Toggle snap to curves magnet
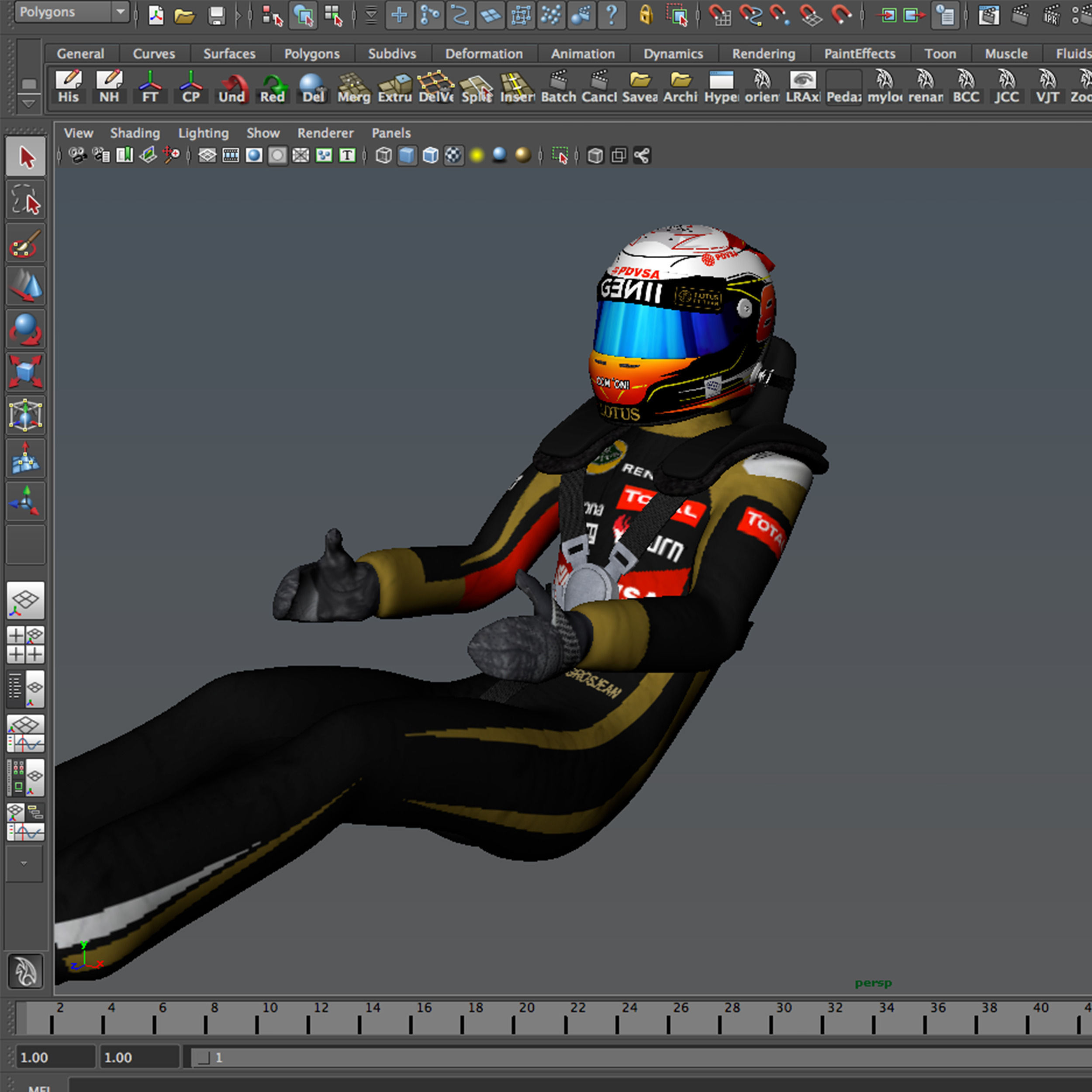This screenshot has height=1092, width=1092. click(750, 15)
